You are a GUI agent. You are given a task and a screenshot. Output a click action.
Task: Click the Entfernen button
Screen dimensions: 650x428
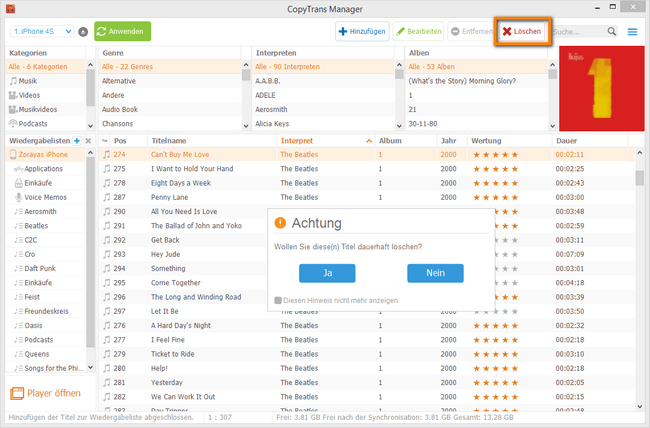coord(471,32)
